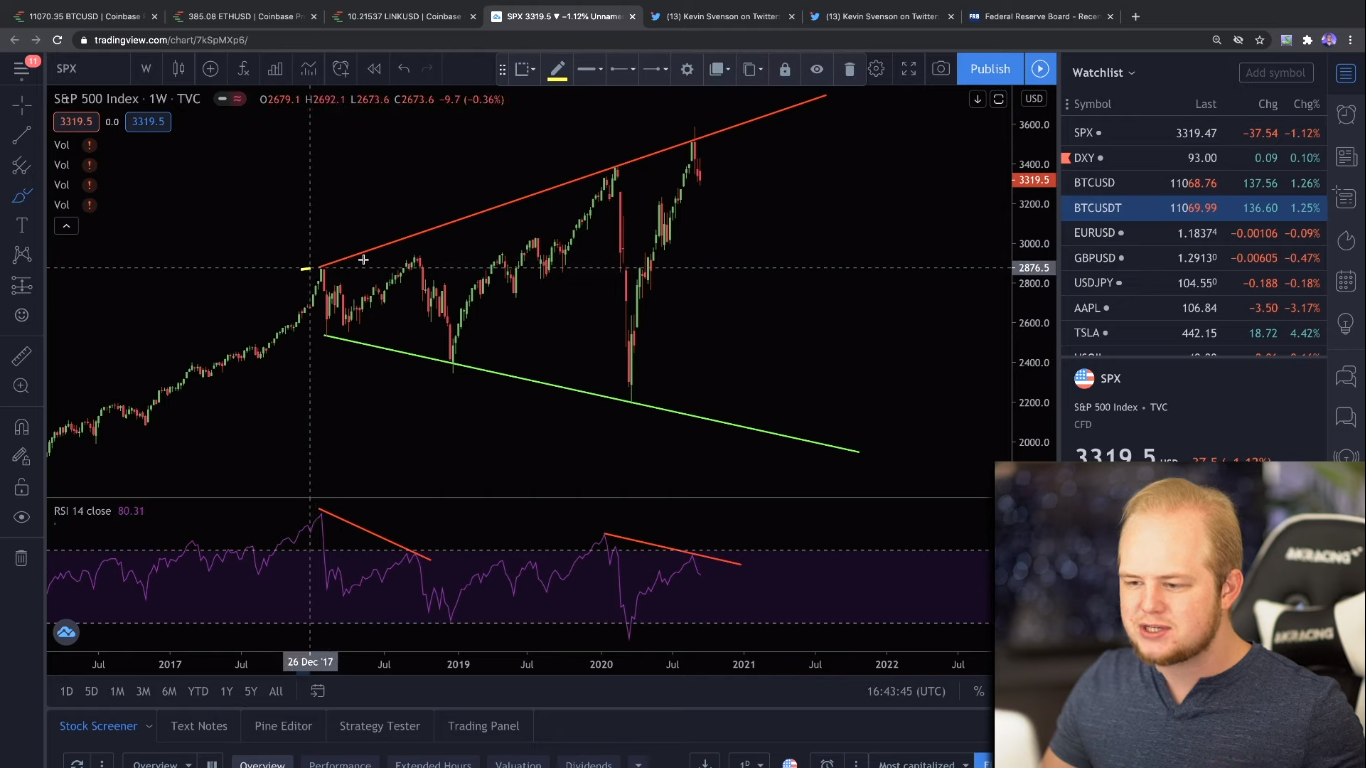Open indicator templates menu
The height and width of the screenshot is (768, 1366).
308,68
